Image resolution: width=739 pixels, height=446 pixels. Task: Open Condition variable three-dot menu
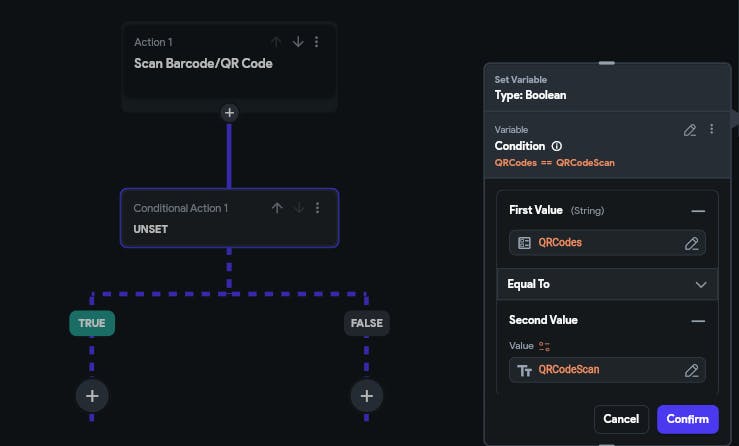712,130
